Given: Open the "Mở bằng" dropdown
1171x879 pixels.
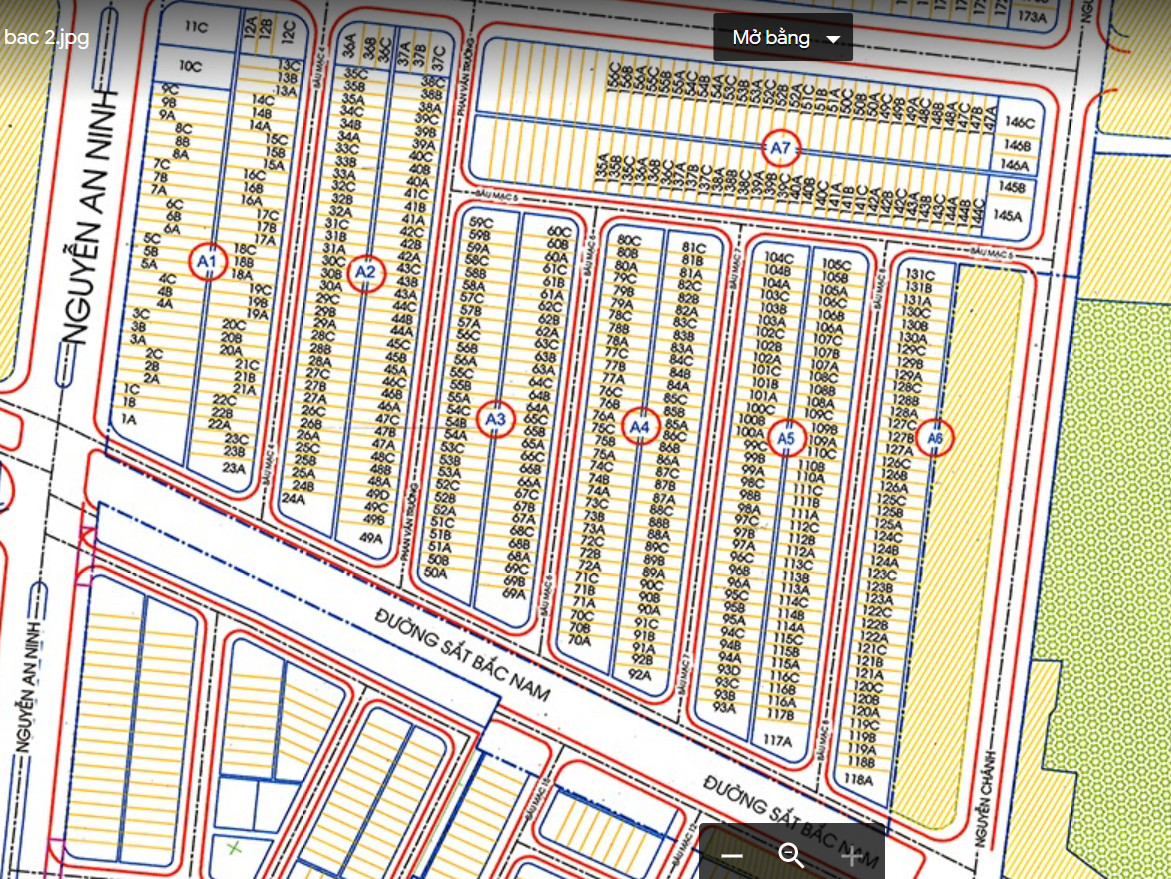Looking at the screenshot, I should click(x=783, y=38).
